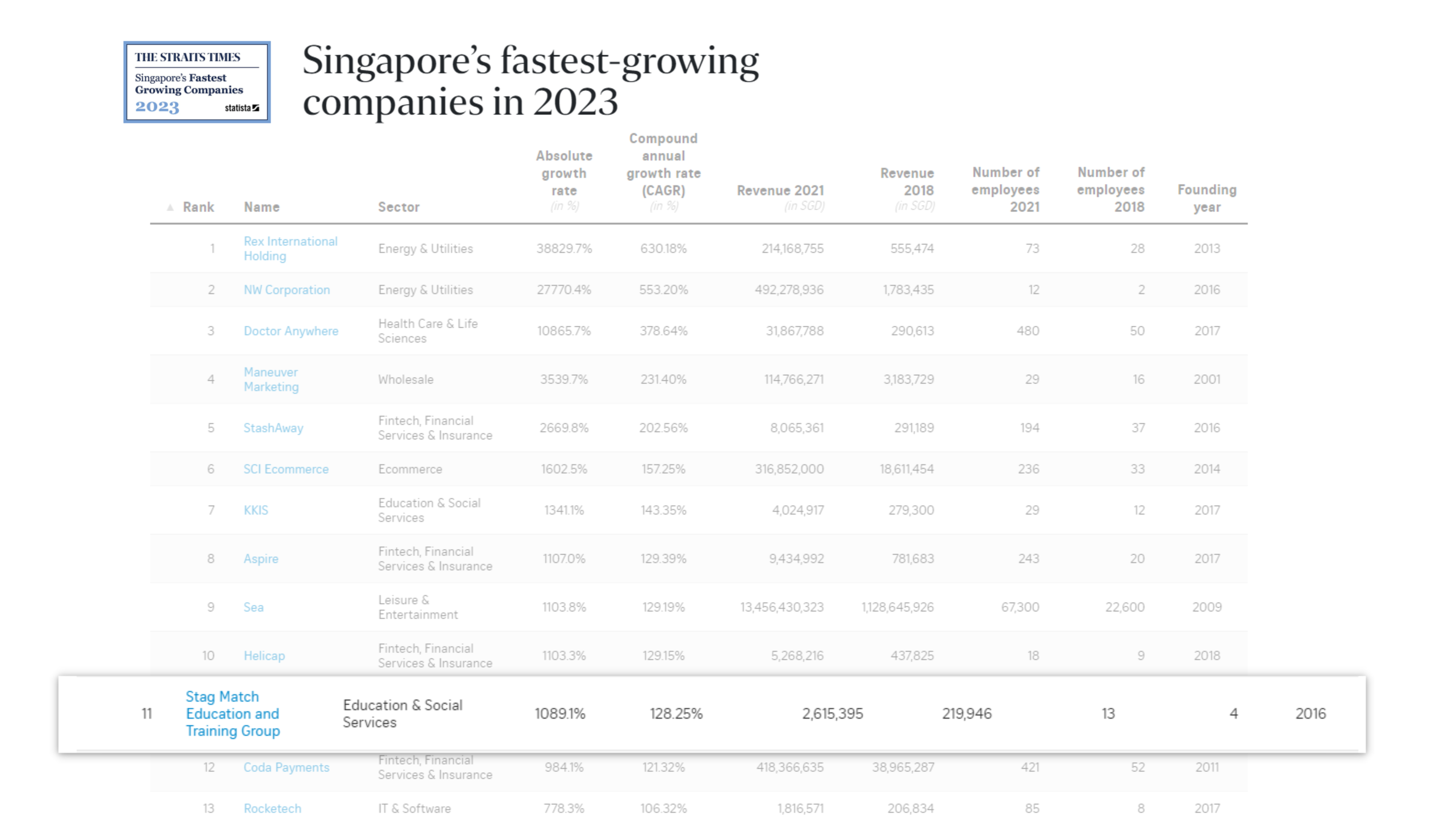This screenshot has width=1456, height=819.
Task: Select Sea 2018 employees 22,600
Action: pyautogui.click(x=1125, y=607)
